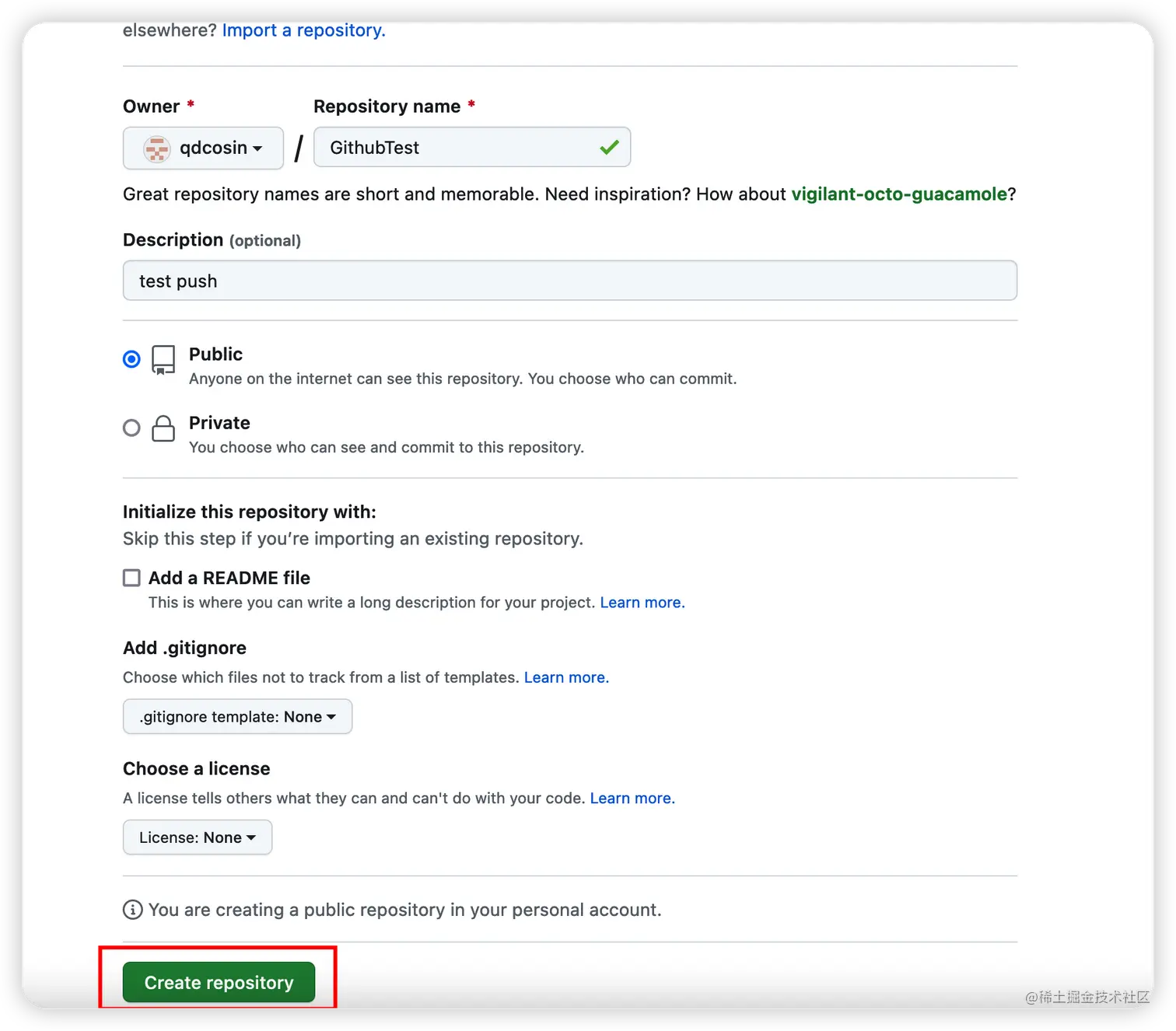This screenshot has width=1176, height=1031.
Task: Open the Import a repository link
Action: 303,30
